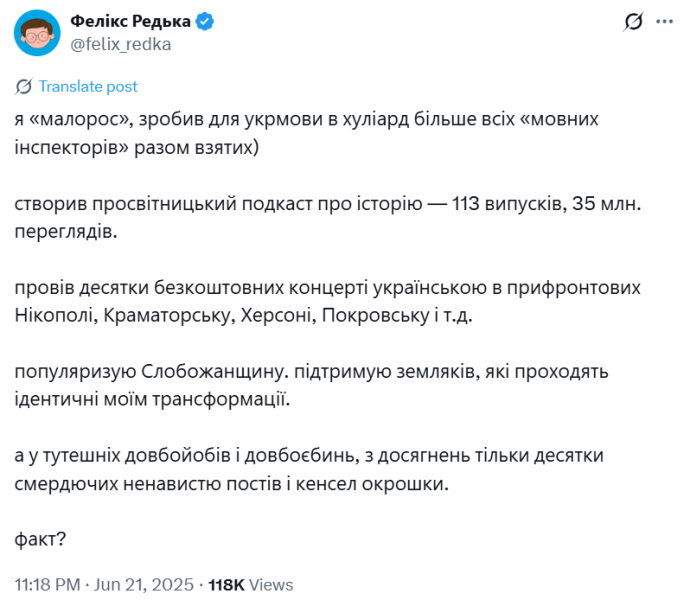
Task: Open the @felix_redka handle link
Action: click(x=118, y=44)
